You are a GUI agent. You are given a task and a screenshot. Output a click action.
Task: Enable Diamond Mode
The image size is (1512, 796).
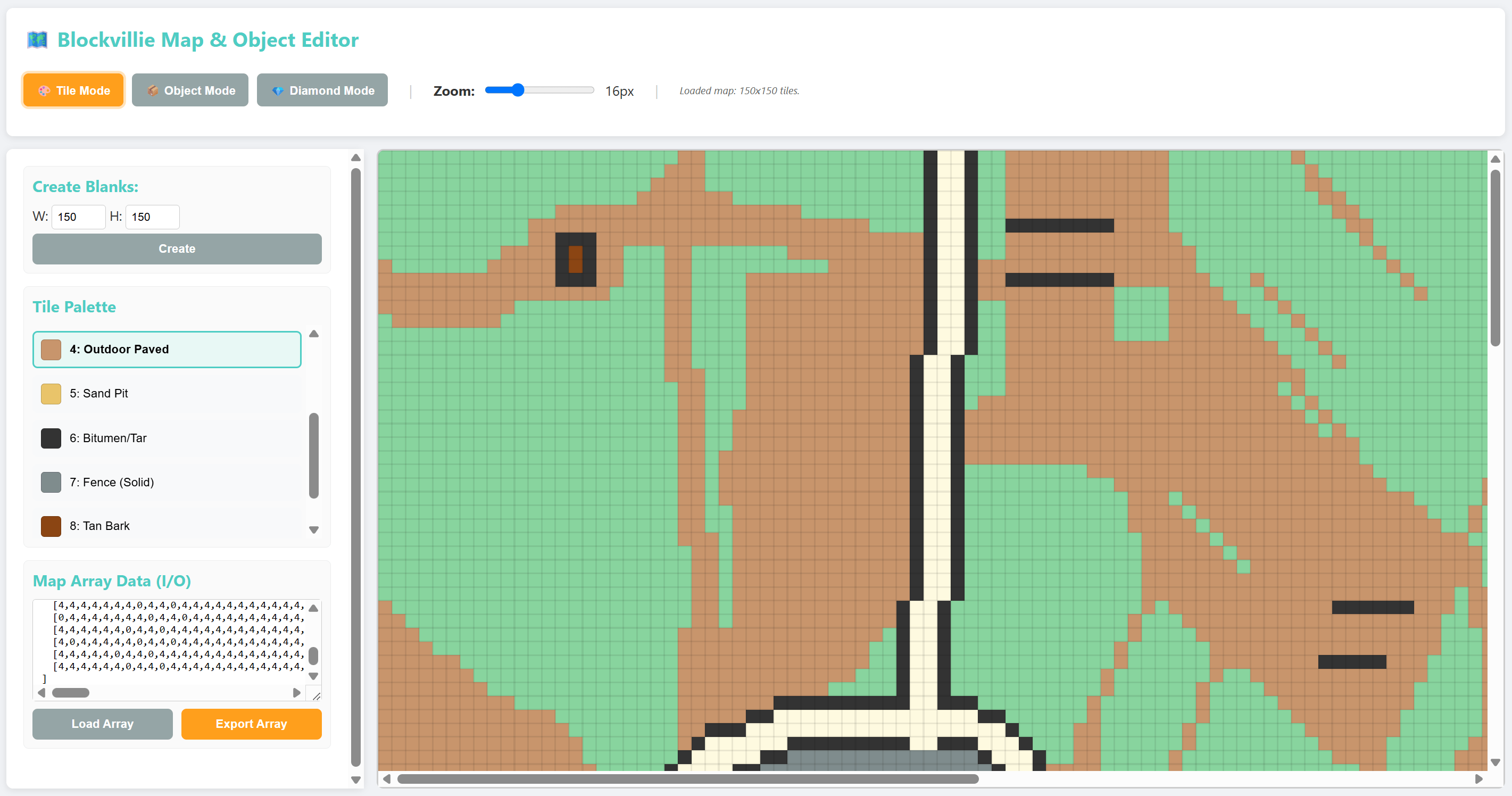pos(322,90)
